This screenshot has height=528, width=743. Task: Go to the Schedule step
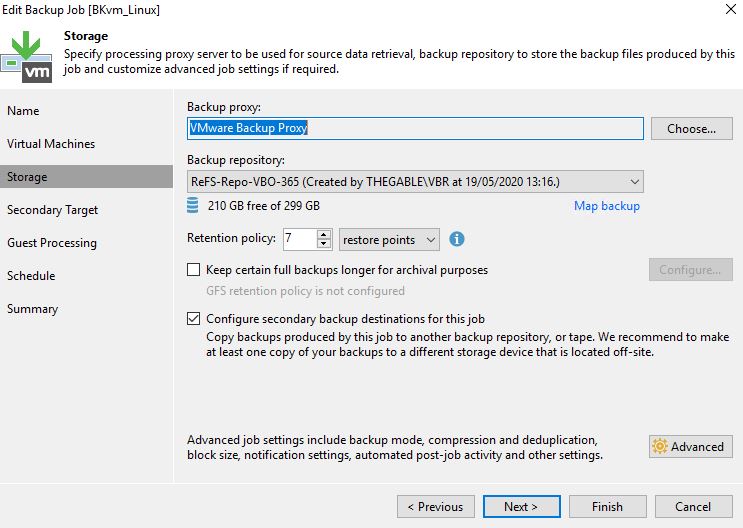31,276
